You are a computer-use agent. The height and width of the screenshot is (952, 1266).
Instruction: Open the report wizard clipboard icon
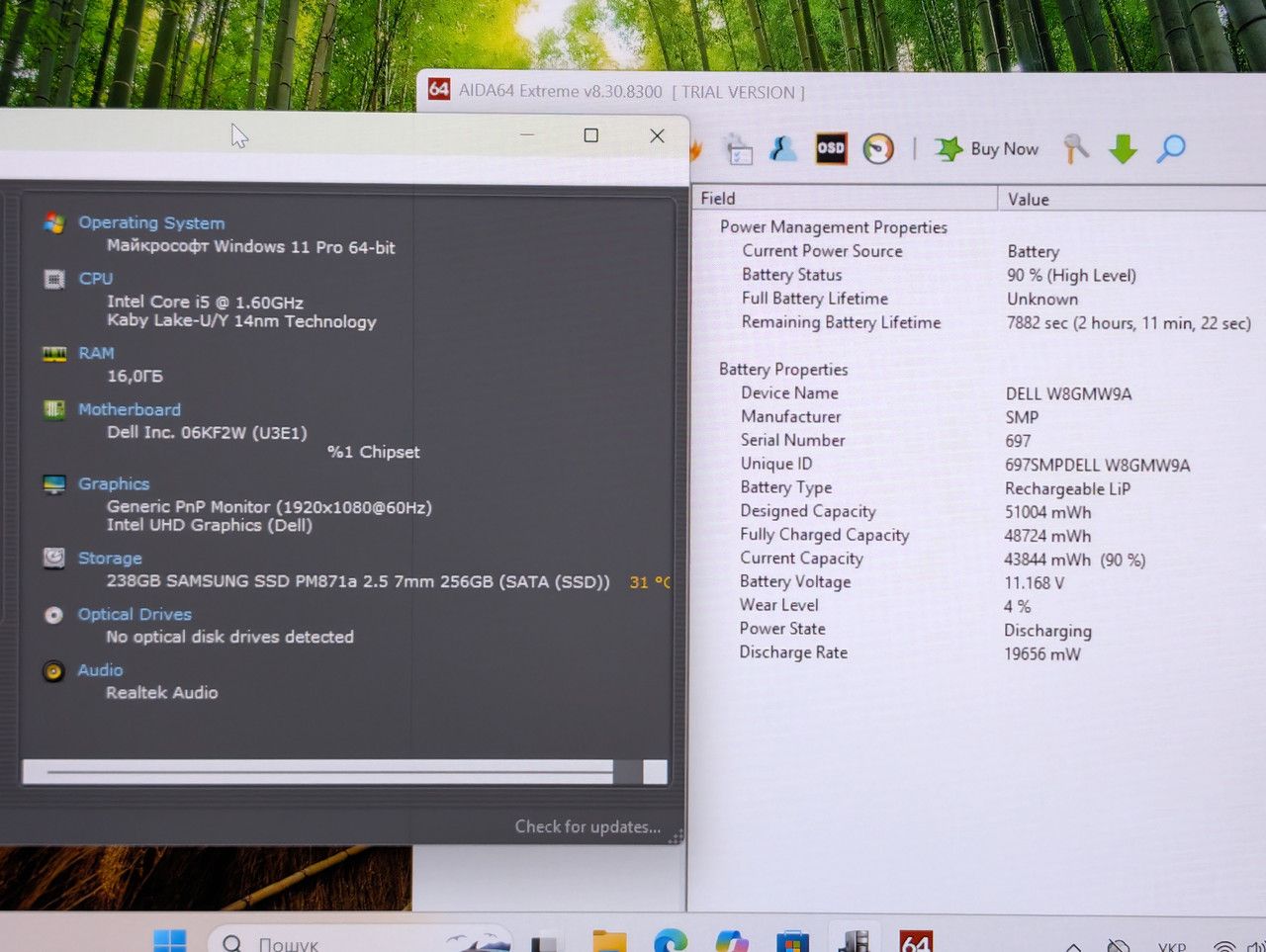[739, 149]
